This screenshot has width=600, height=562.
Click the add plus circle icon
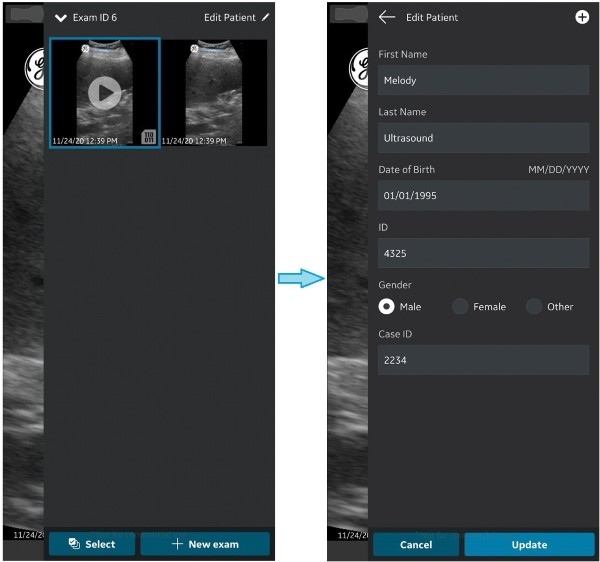pos(582,18)
